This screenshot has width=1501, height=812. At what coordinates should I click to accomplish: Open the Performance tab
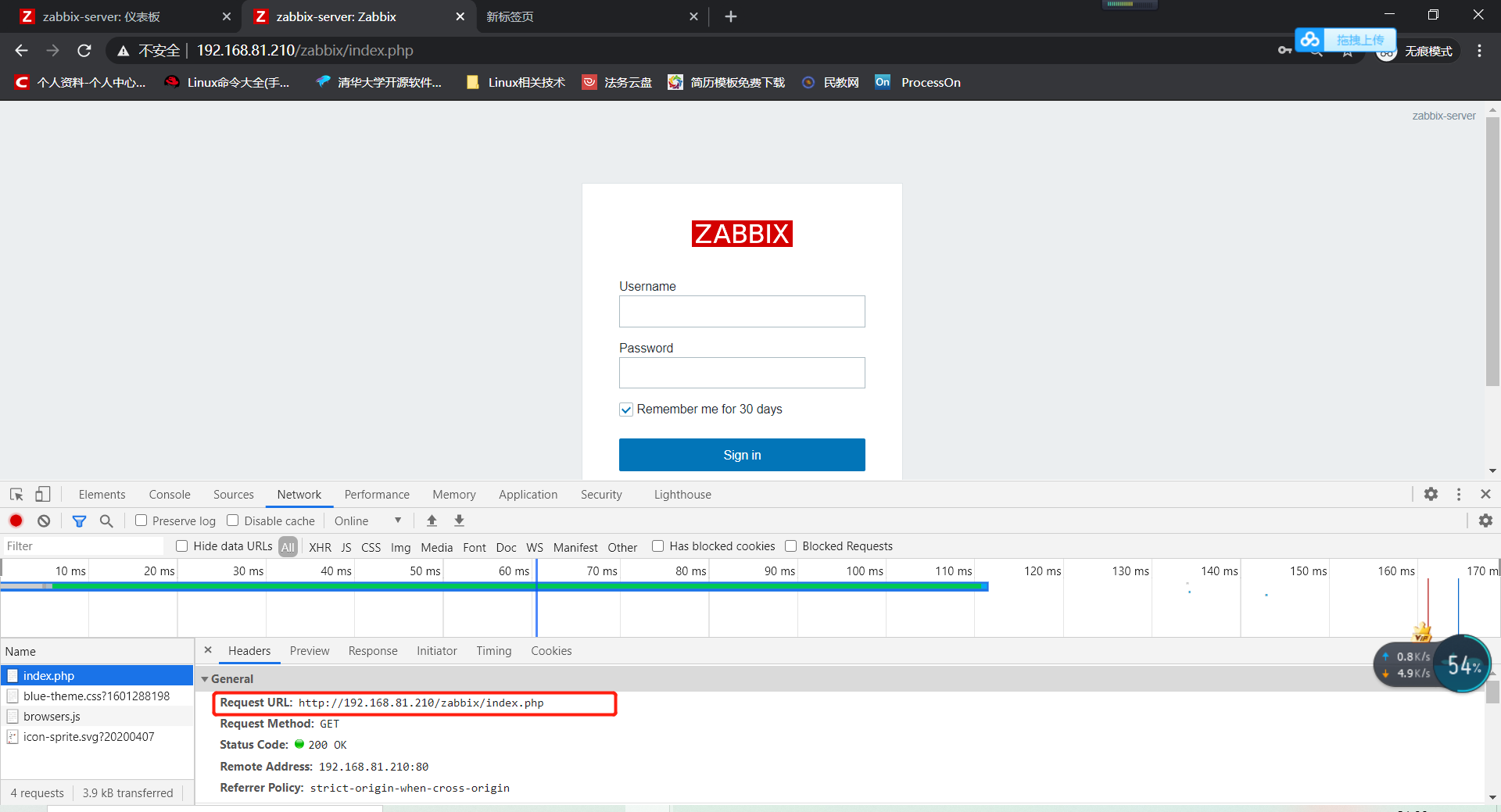(377, 495)
